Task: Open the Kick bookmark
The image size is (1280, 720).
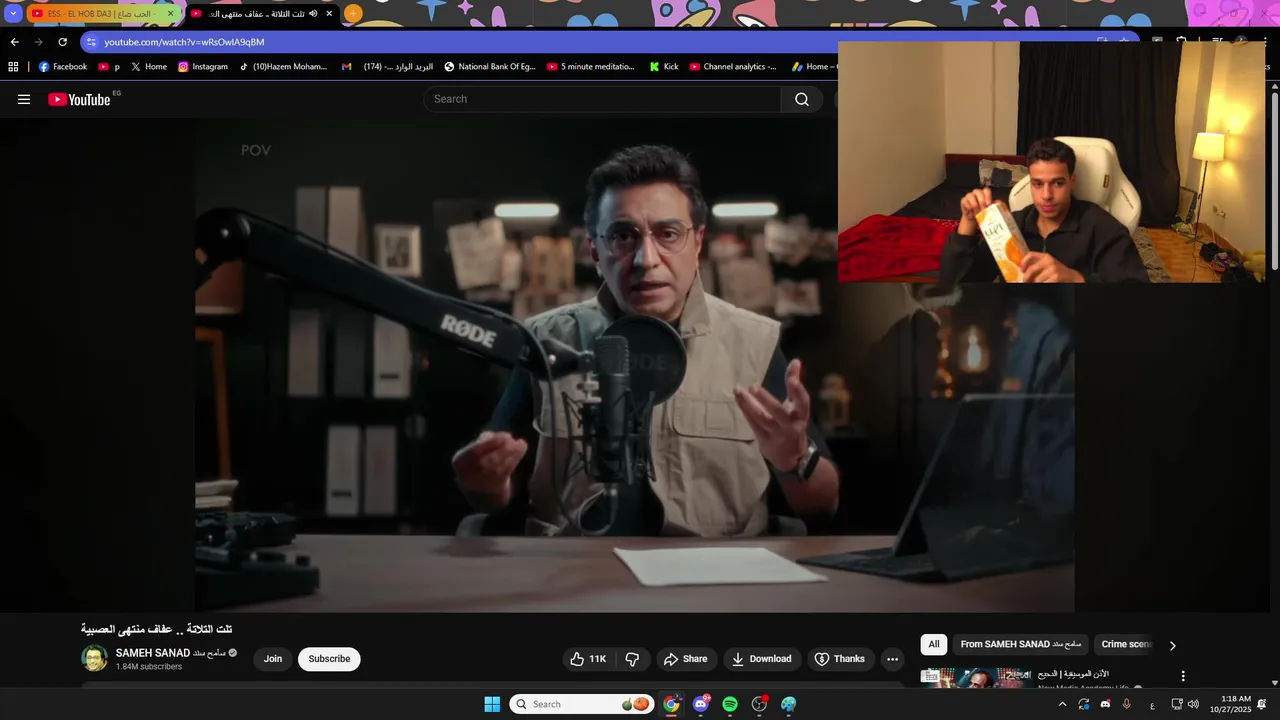Action: (664, 67)
